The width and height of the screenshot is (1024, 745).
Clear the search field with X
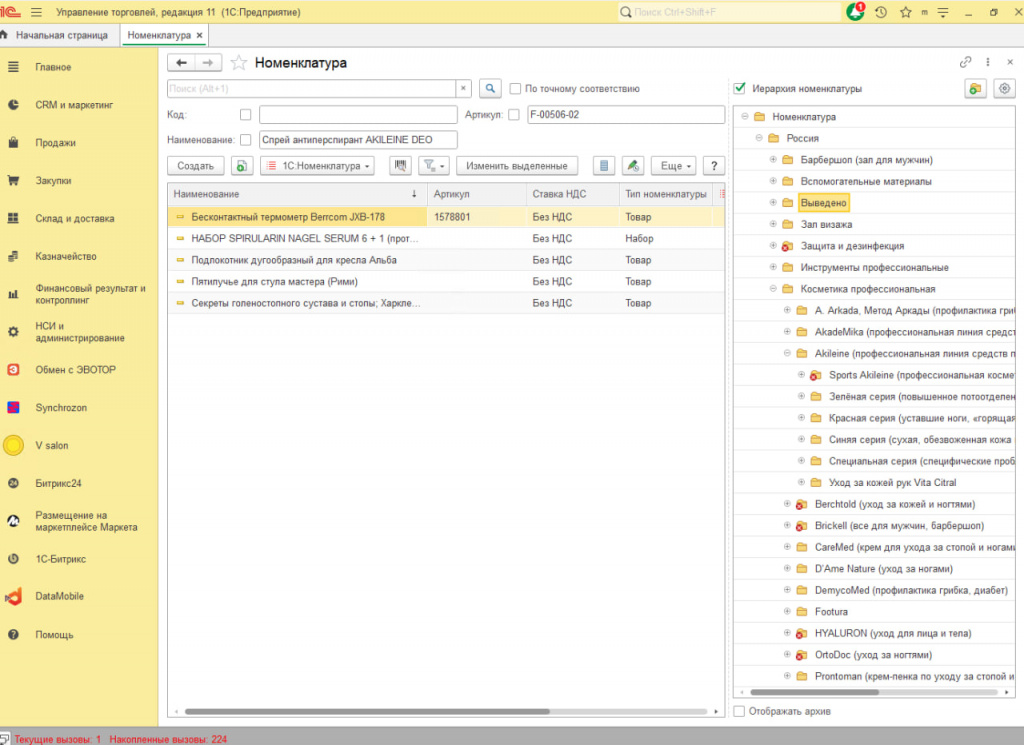pos(463,89)
